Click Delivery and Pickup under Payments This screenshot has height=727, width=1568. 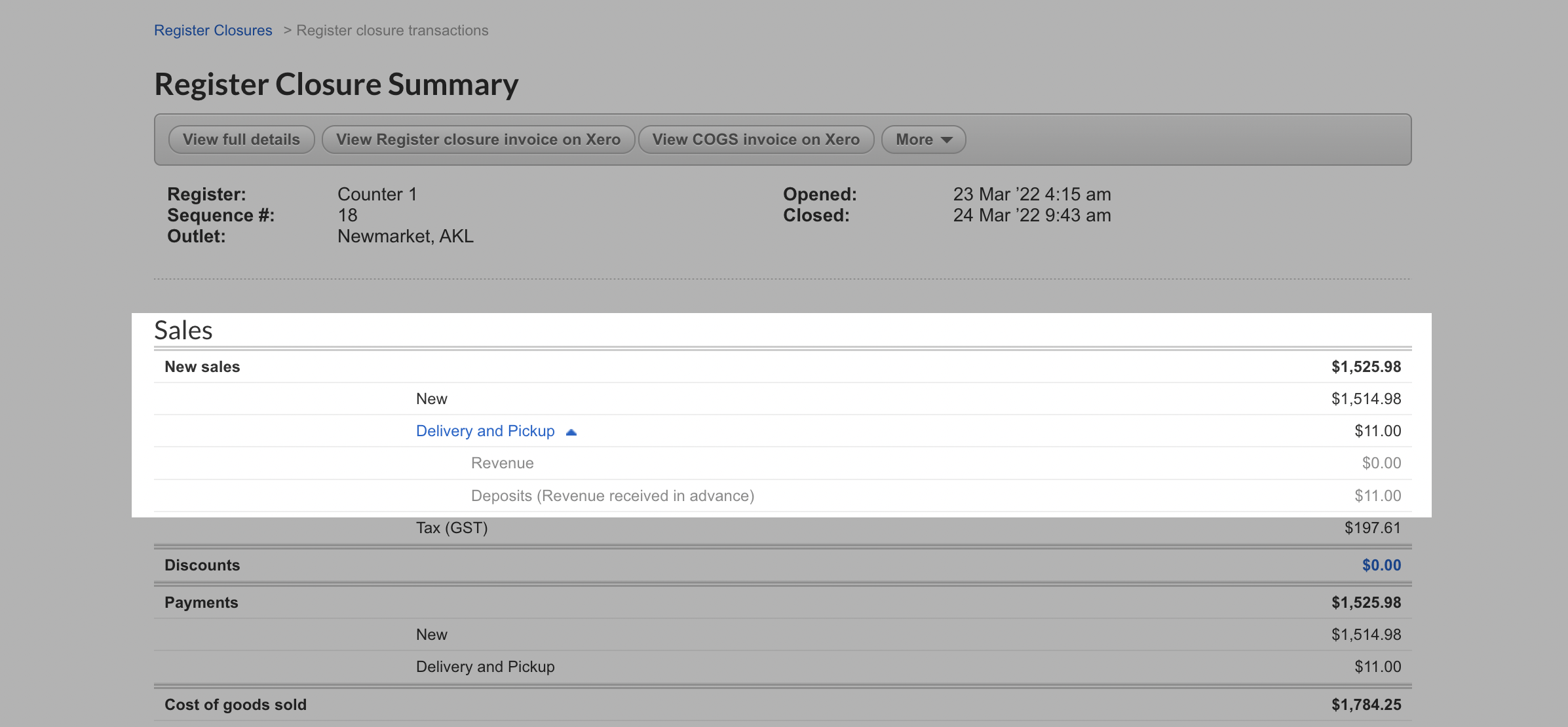[x=485, y=667]
